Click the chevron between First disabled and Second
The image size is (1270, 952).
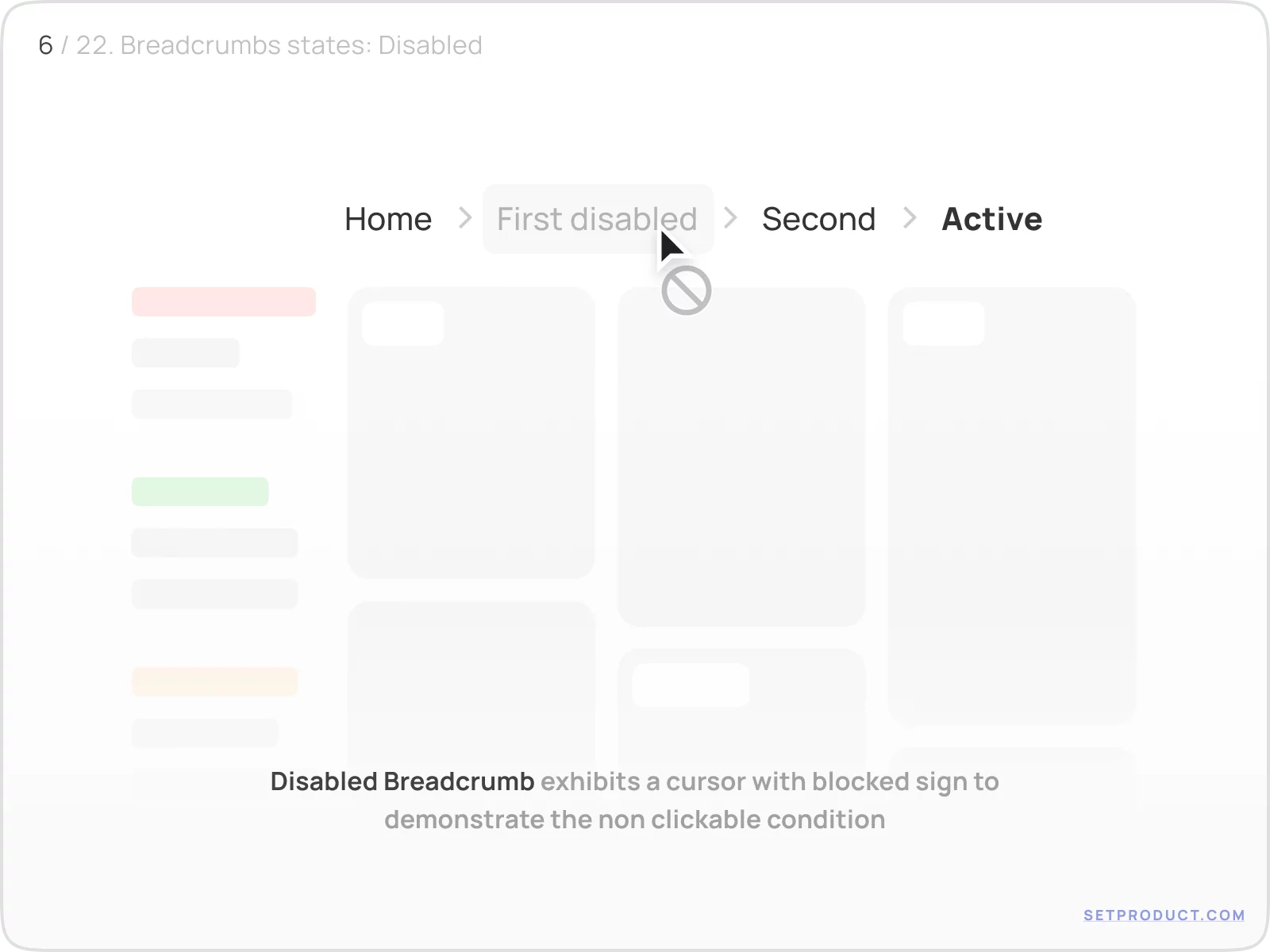(x=729, y=219)
